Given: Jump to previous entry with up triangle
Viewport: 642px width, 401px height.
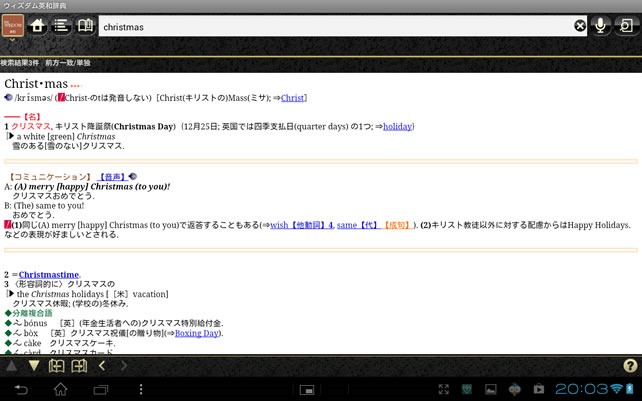Looking at the screenshot, I should tap(11, 366).
